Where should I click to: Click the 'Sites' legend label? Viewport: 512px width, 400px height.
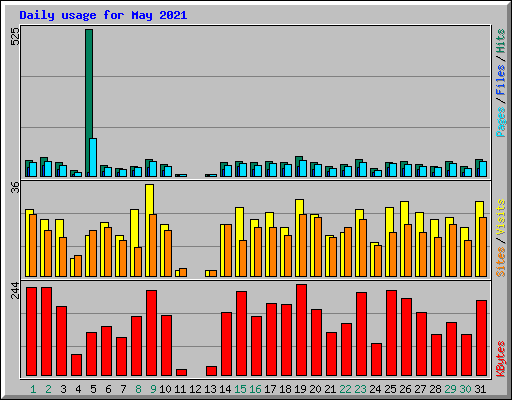(501, 262)
